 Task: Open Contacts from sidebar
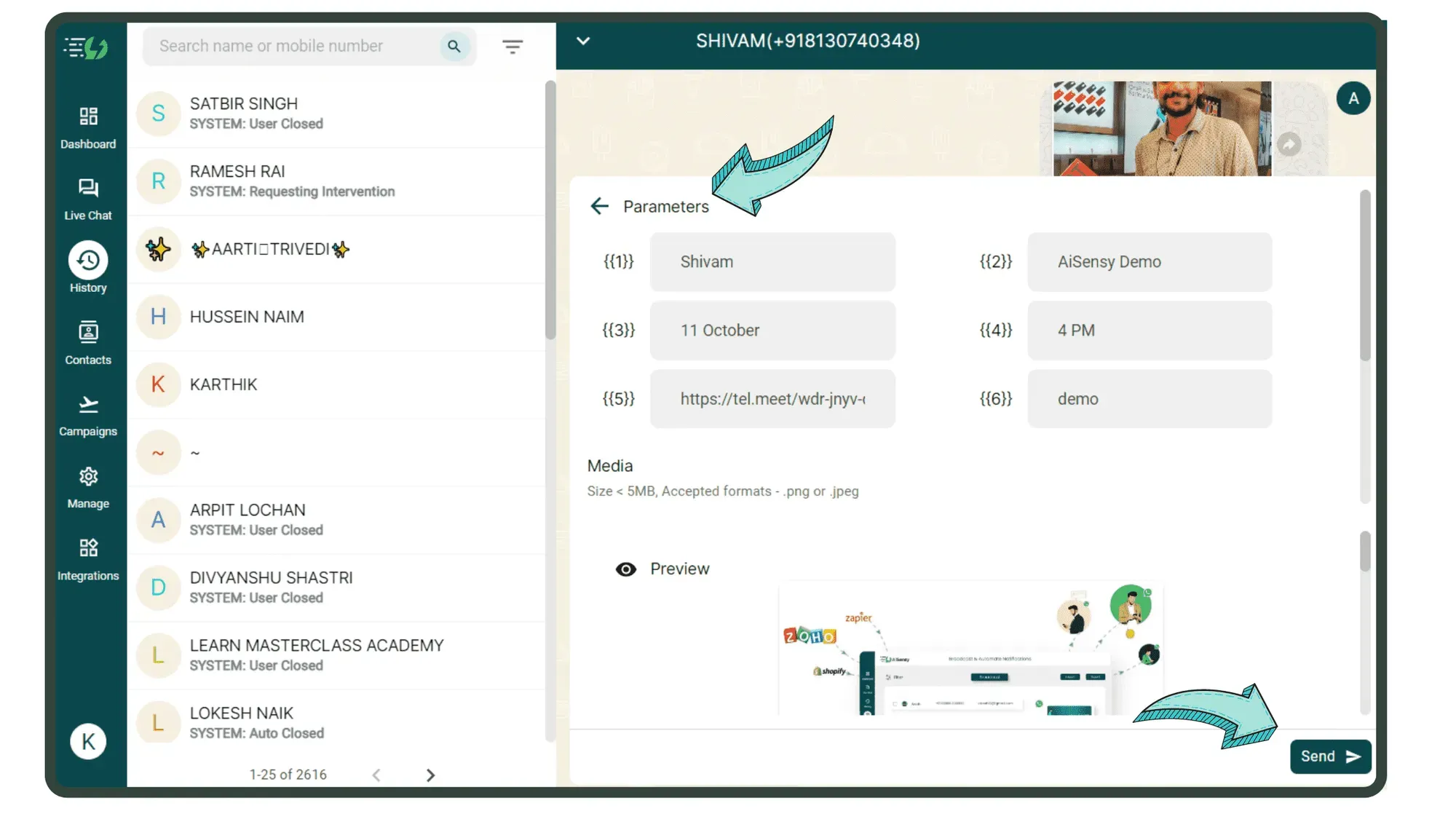(x=88, y=333)
